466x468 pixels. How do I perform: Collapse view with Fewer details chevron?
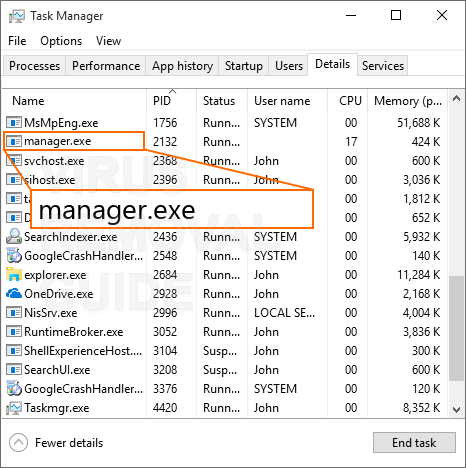[x=18, y=443]
